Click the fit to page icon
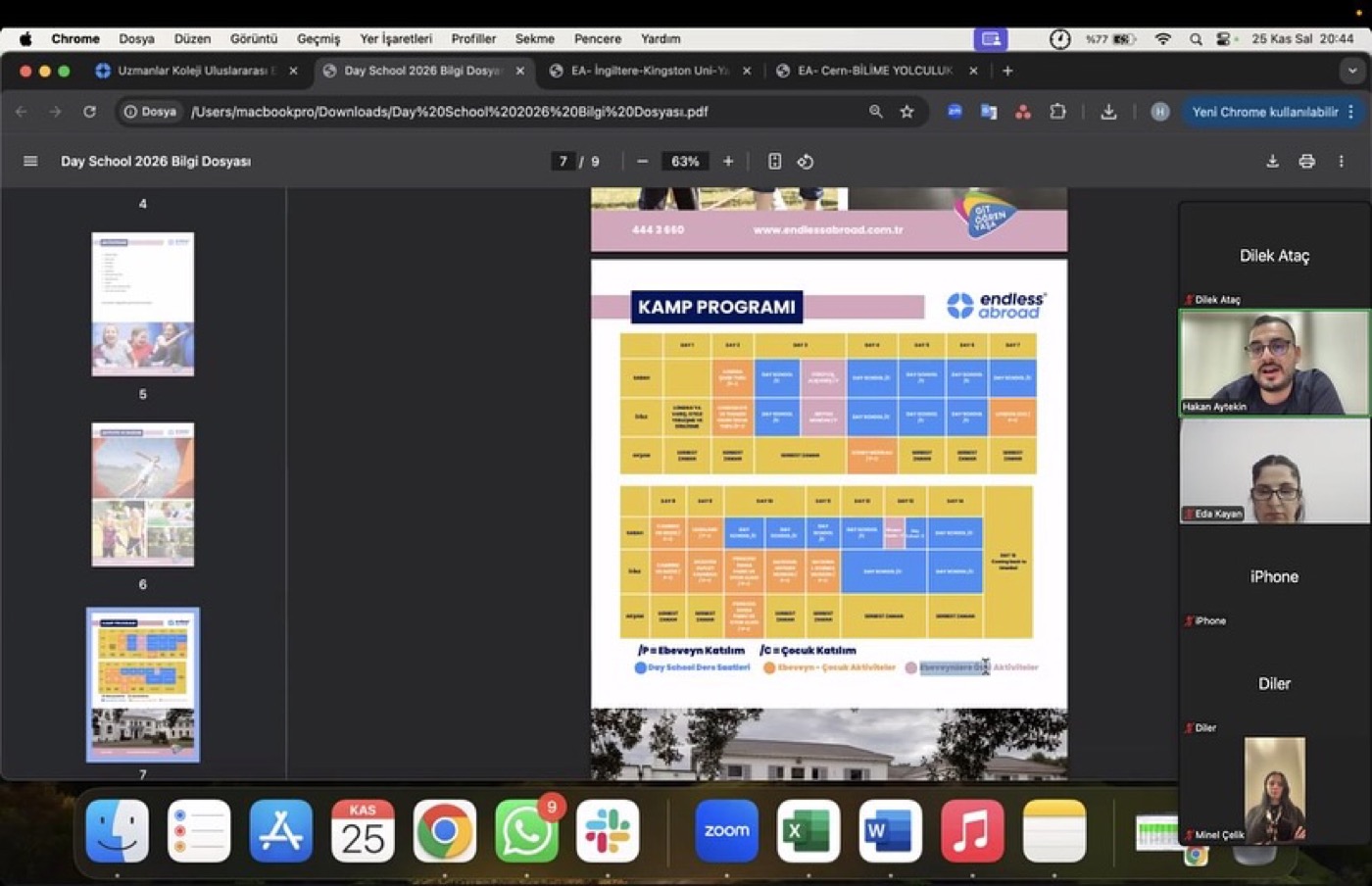This screenshot has height=886, width=1372. 774,161
